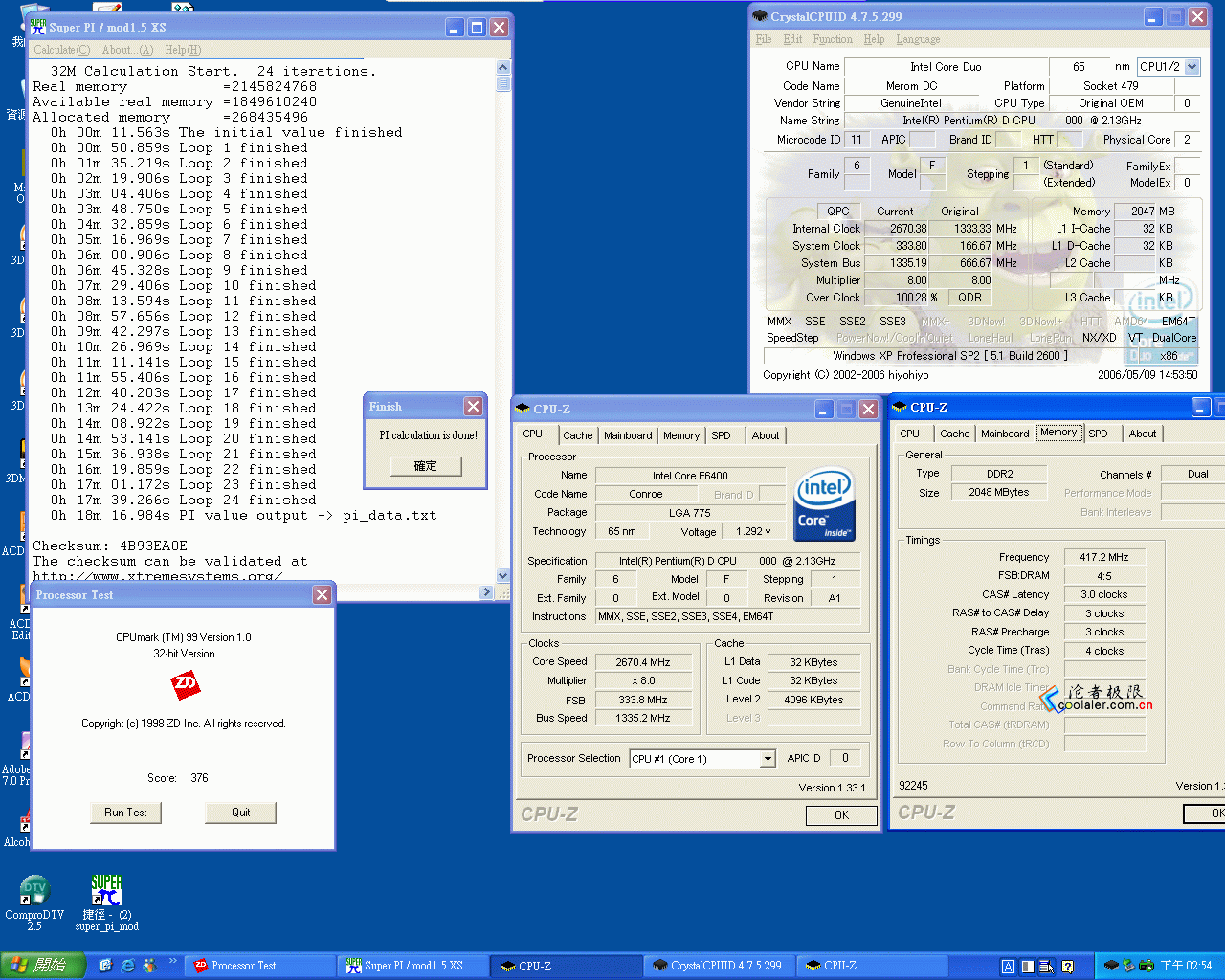The image size is (1225, 980).
Task: Switch to the Mainboard tab in right CPU-Z window
Action: [1005, 434]
